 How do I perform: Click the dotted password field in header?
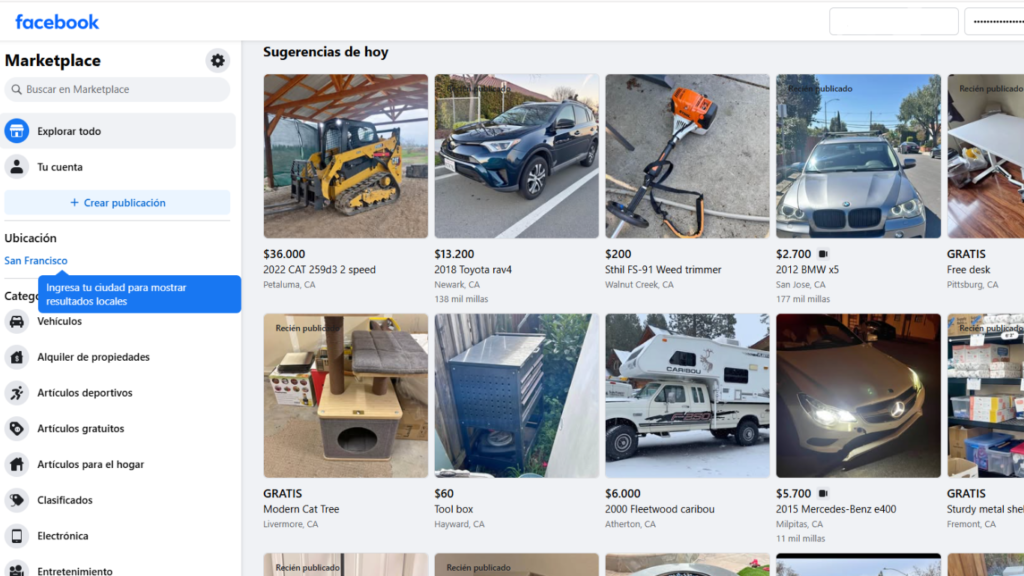click(994, 22)
